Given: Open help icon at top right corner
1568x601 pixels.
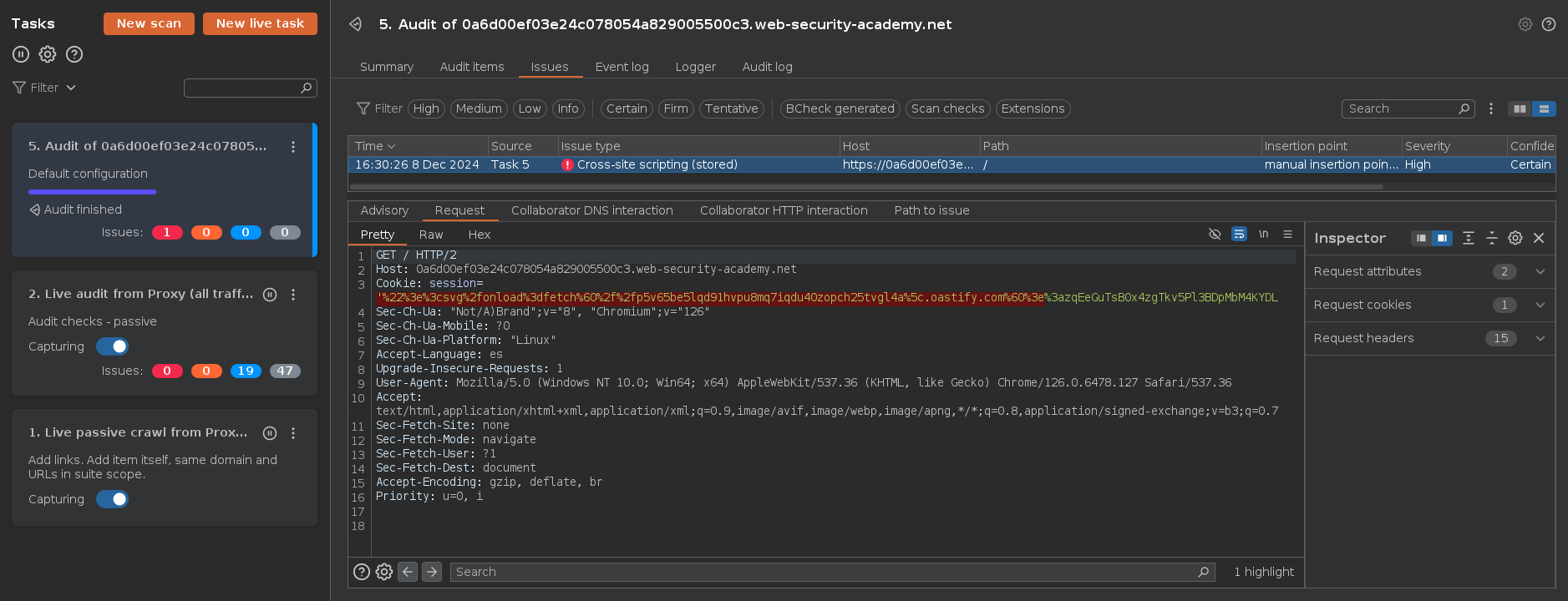Looking at the screenshot, I should tap(1549, 24).
